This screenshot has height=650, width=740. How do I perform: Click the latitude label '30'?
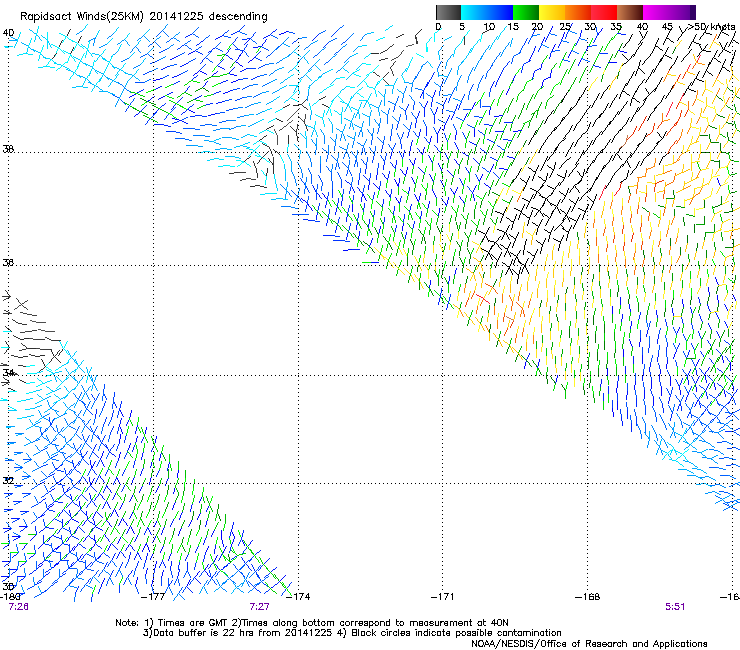(8, 587)
